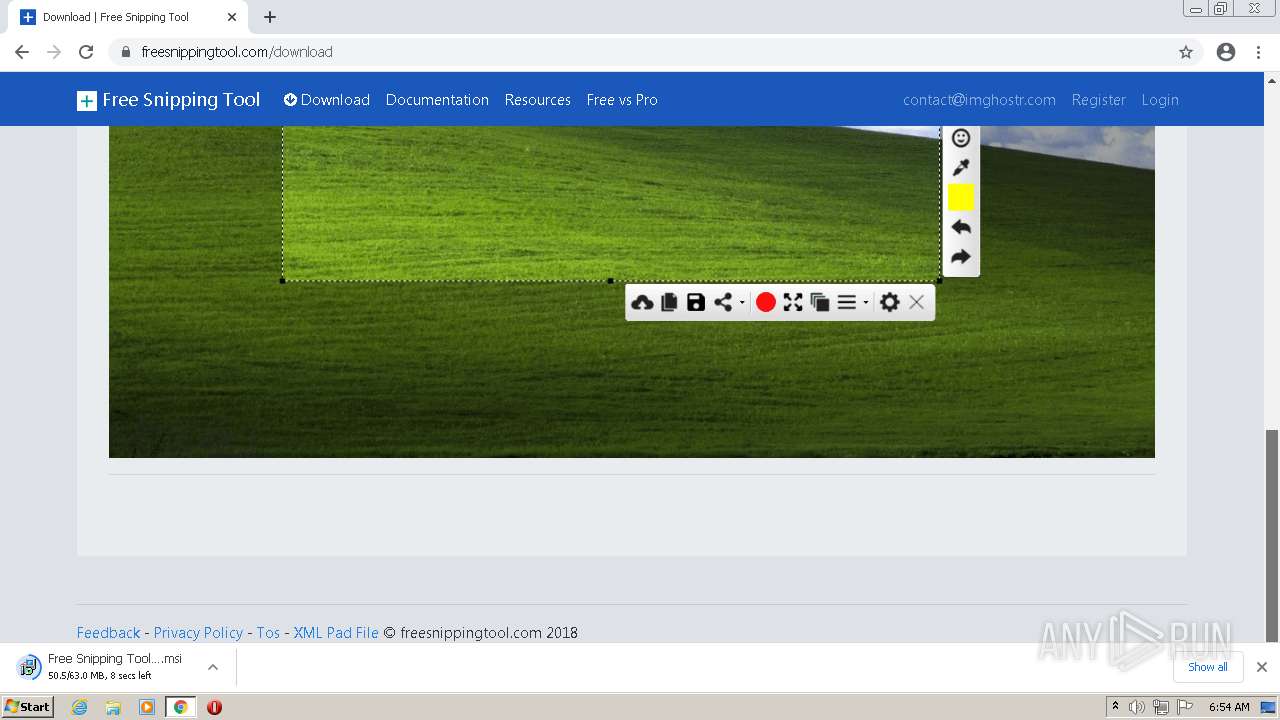Launch Internet Explorer from taskbar
The height and width of the screenshot is (720, 1280).
coord(79,707)
